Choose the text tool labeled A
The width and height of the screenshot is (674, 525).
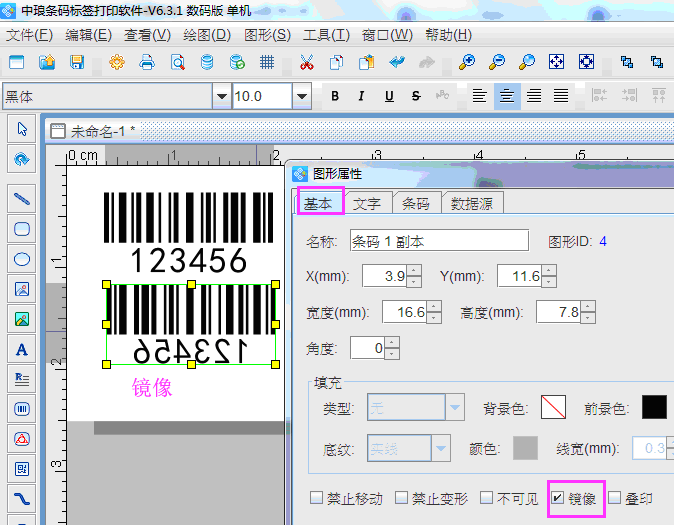(x=21, y=349)
